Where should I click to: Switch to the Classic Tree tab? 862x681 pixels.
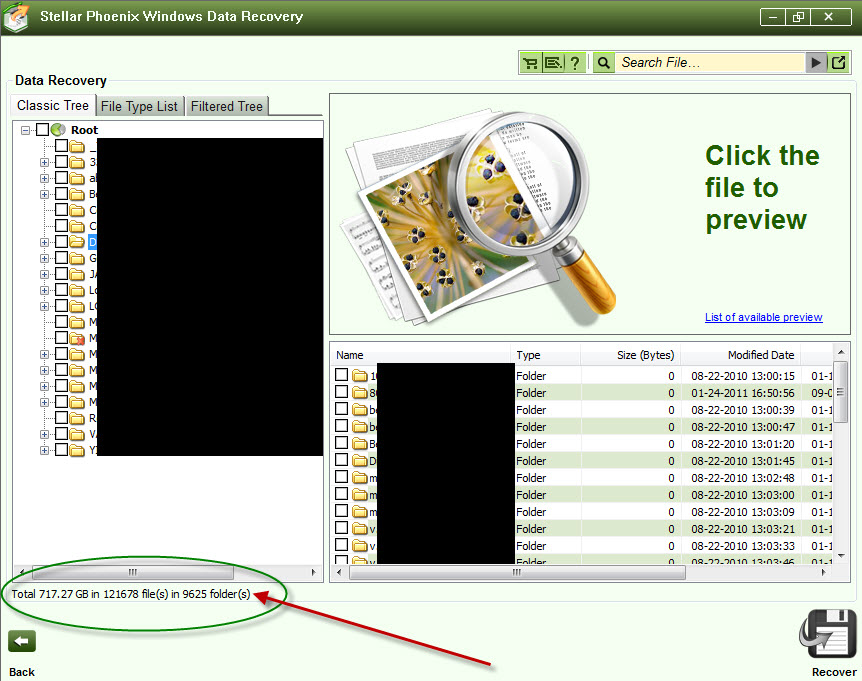53,105
